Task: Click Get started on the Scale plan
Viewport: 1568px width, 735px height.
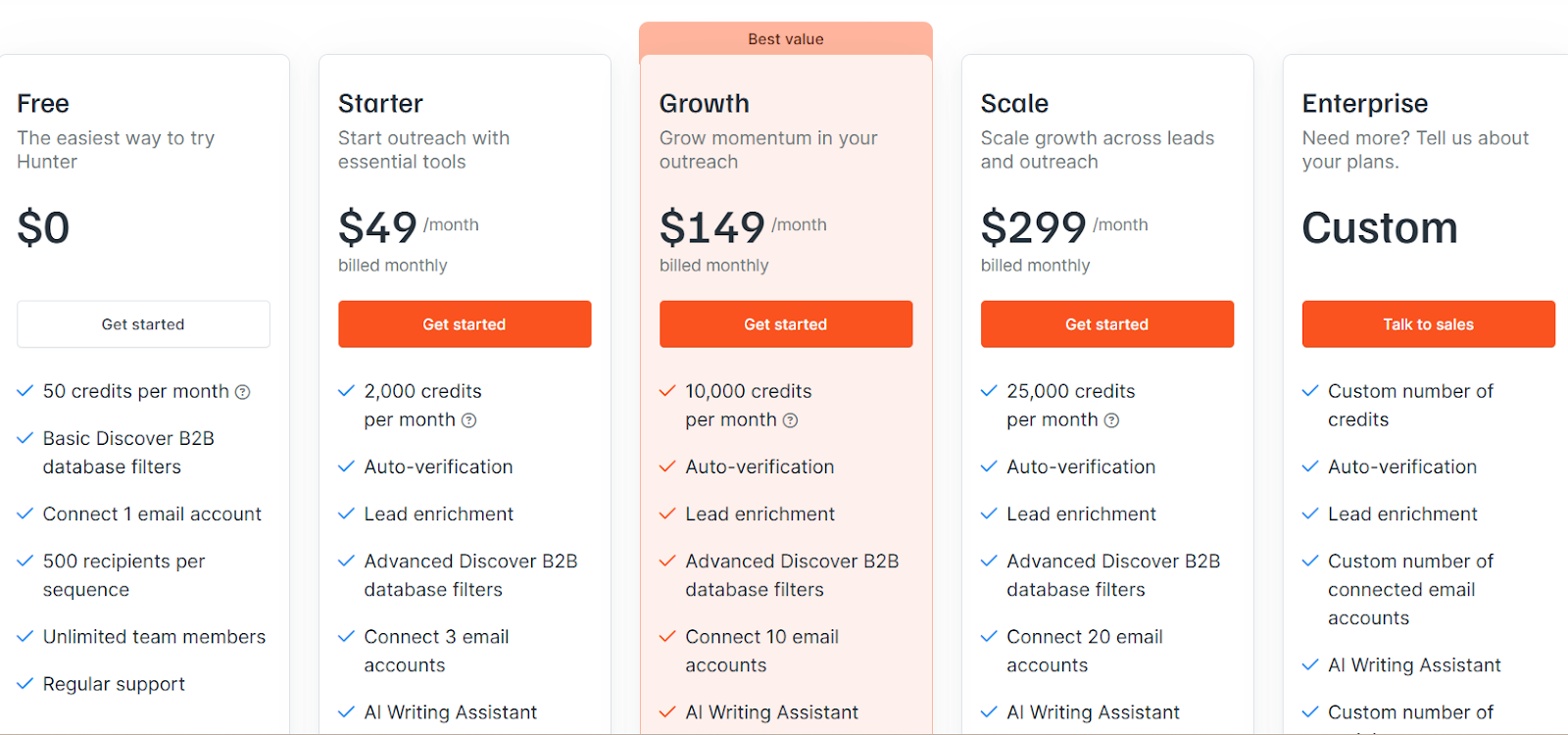Action: point(1107,324)
